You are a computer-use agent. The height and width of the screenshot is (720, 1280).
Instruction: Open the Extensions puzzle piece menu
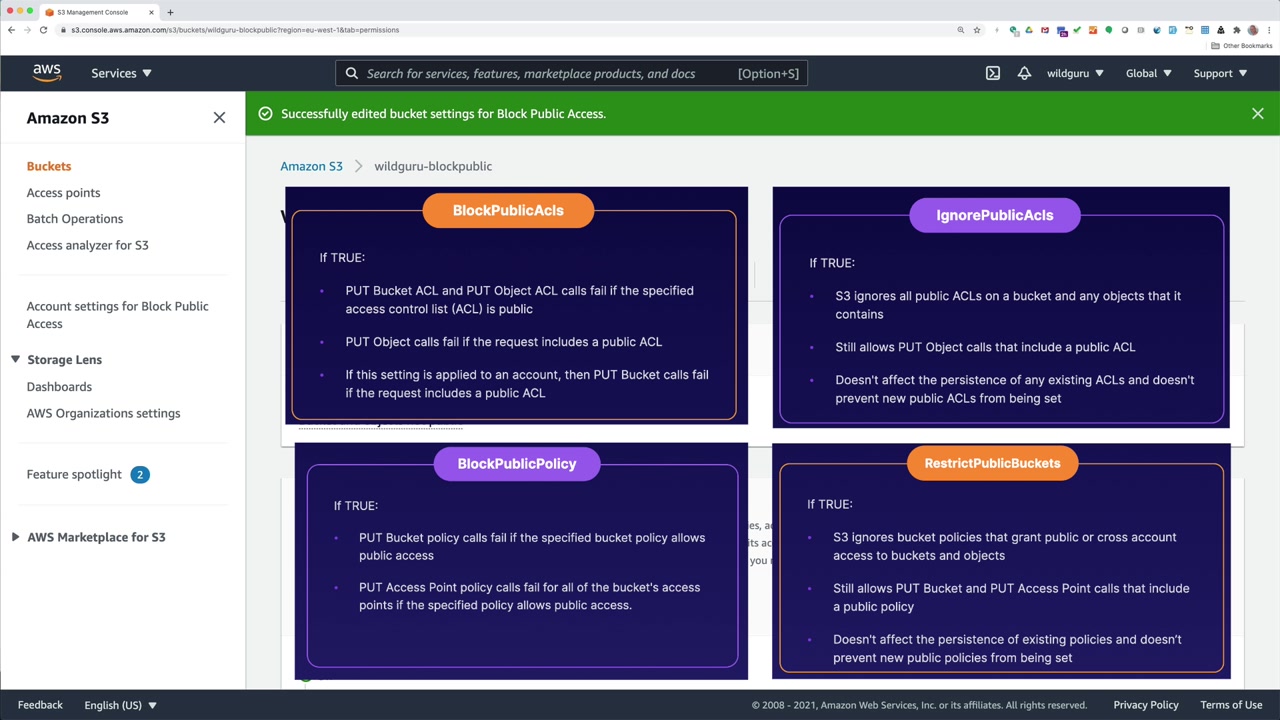(1237, 30)
